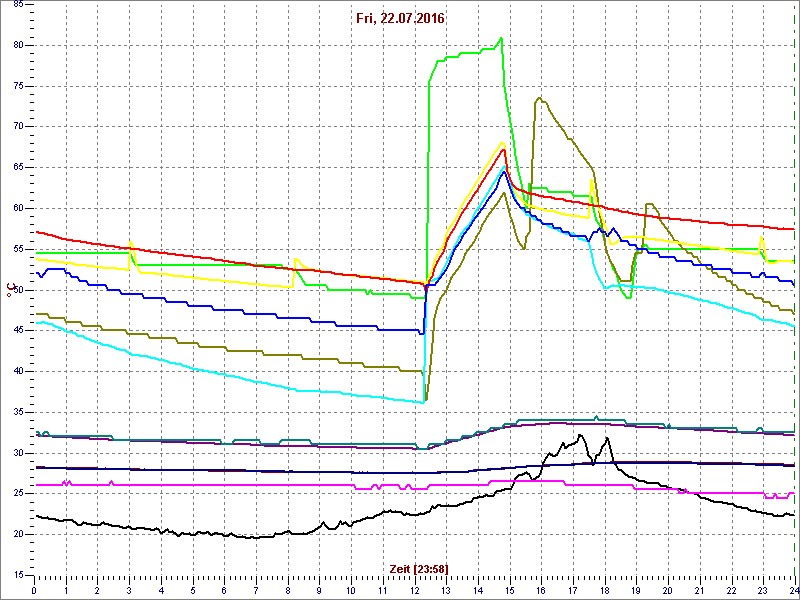Click hour 15 on the time axis
The image size is (800, 600).
pos(511,590)
